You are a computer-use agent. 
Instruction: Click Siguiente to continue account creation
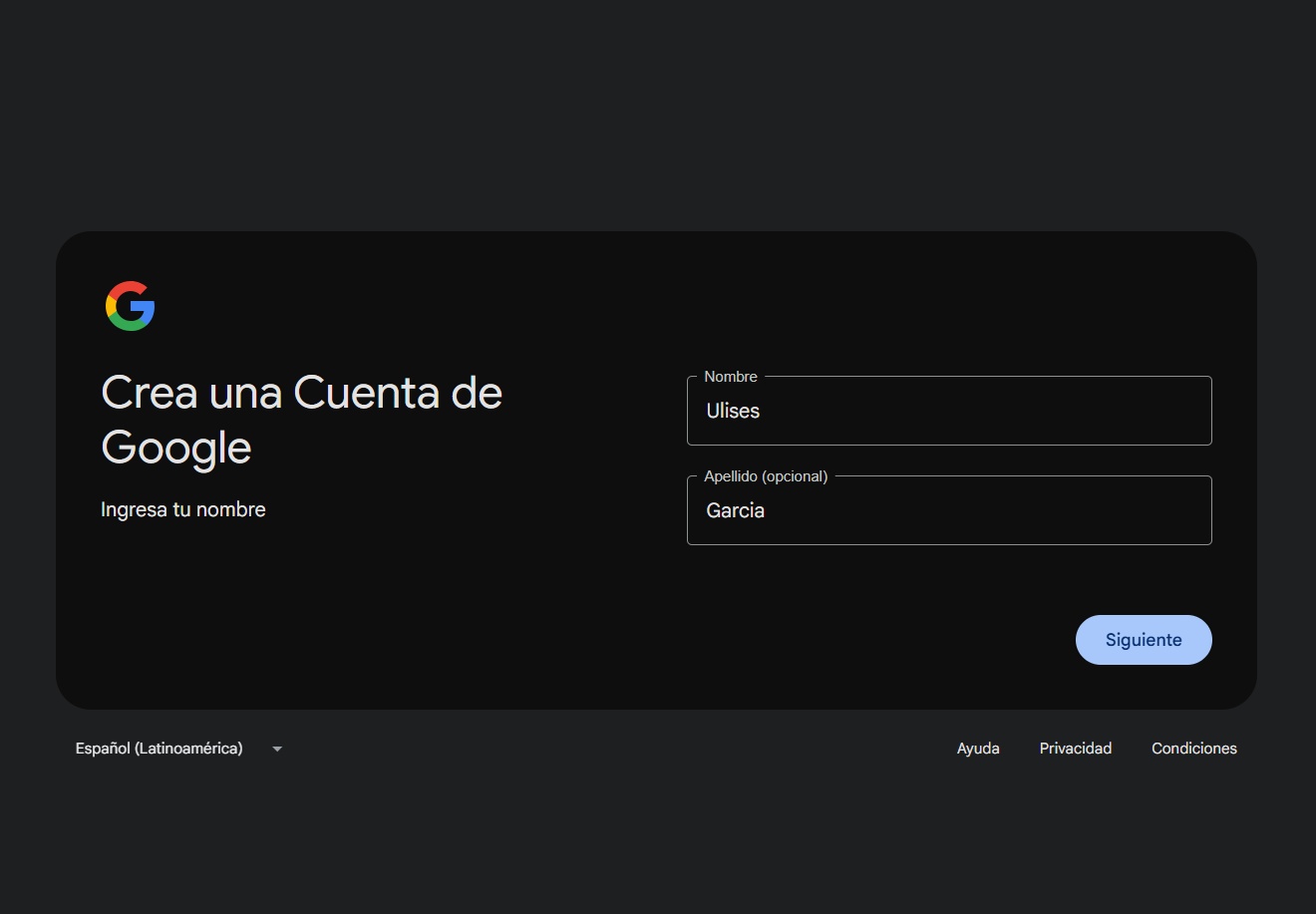[x=1143, y=639]
